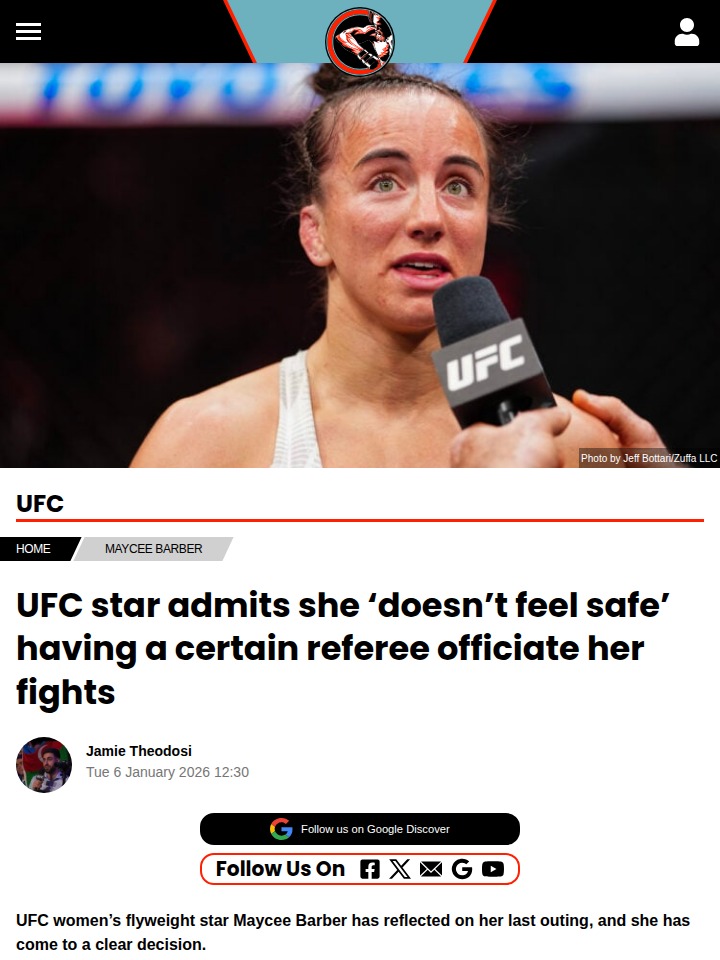Open the hamburger navigation menu
Viewport: 720px width, 960px height.
(28, 31)
